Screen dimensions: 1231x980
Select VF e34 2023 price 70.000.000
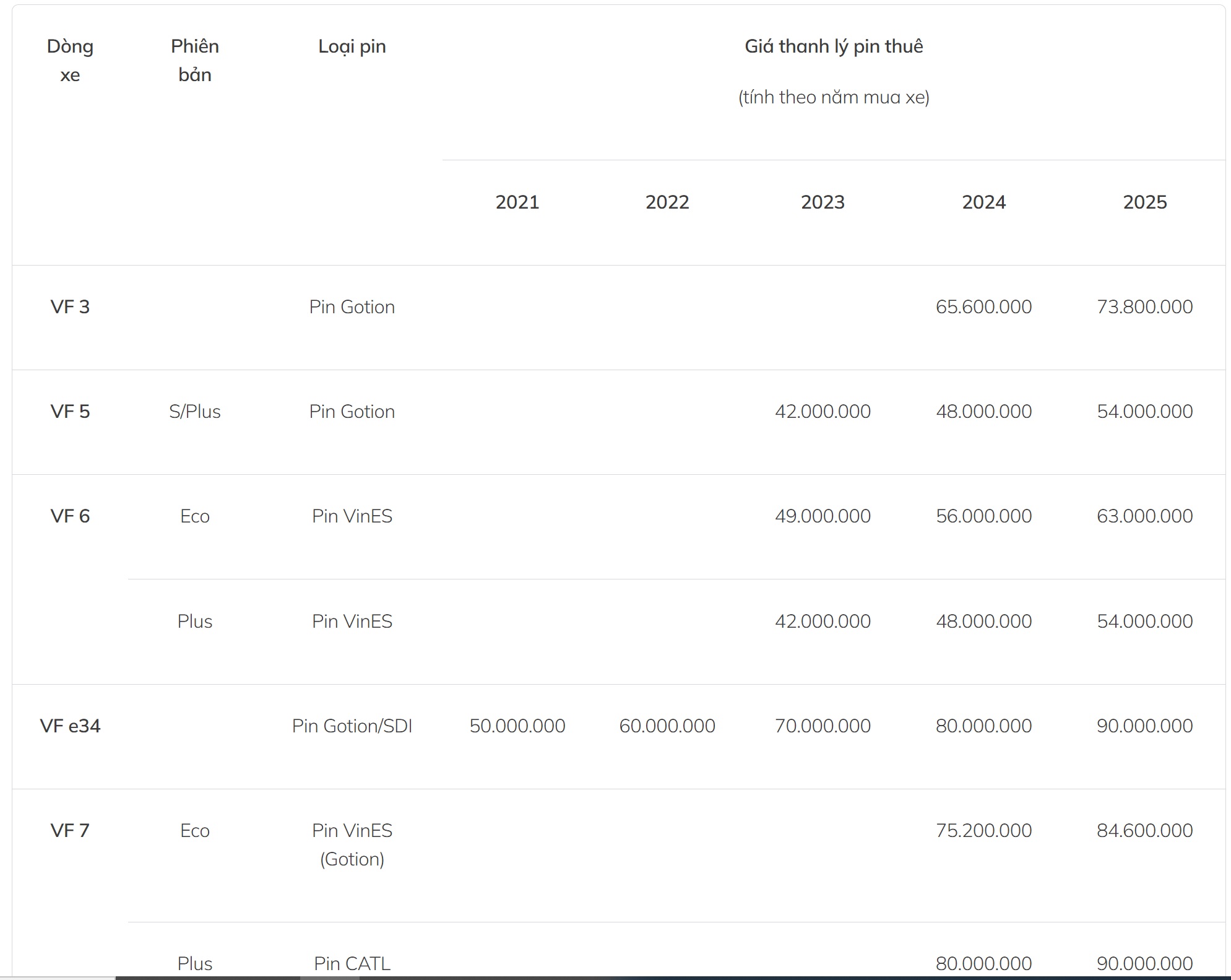coord(823,726)
